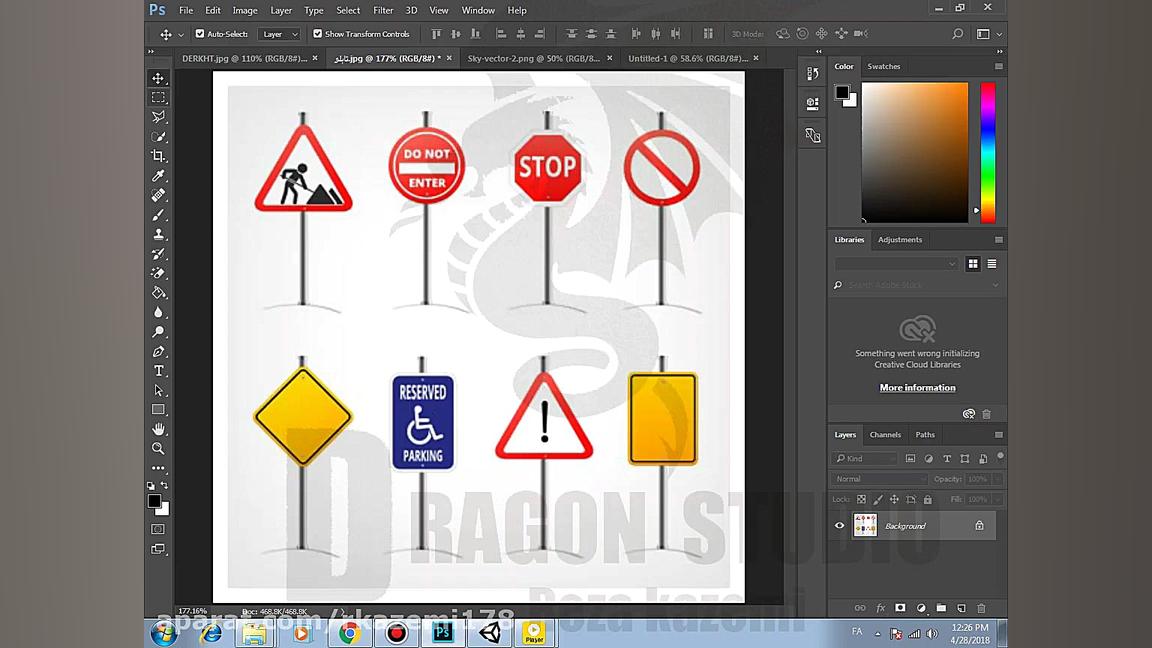
Task: Select the Horizontal Type tool
Action: pos(158,371)
